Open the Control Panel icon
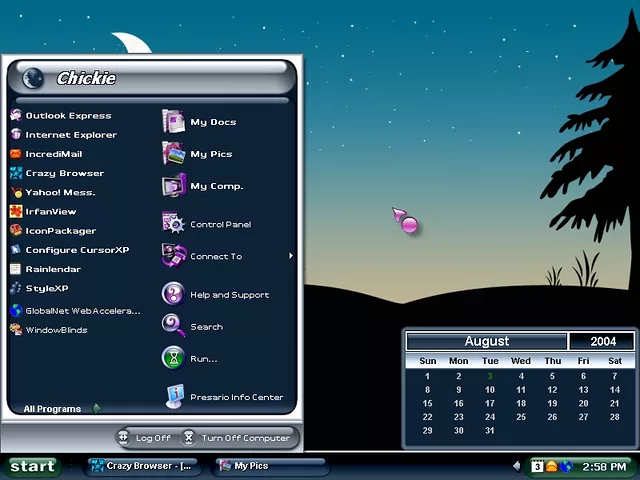Image resolution: width=640 pixels, height=480 pixels. point(174,224)
